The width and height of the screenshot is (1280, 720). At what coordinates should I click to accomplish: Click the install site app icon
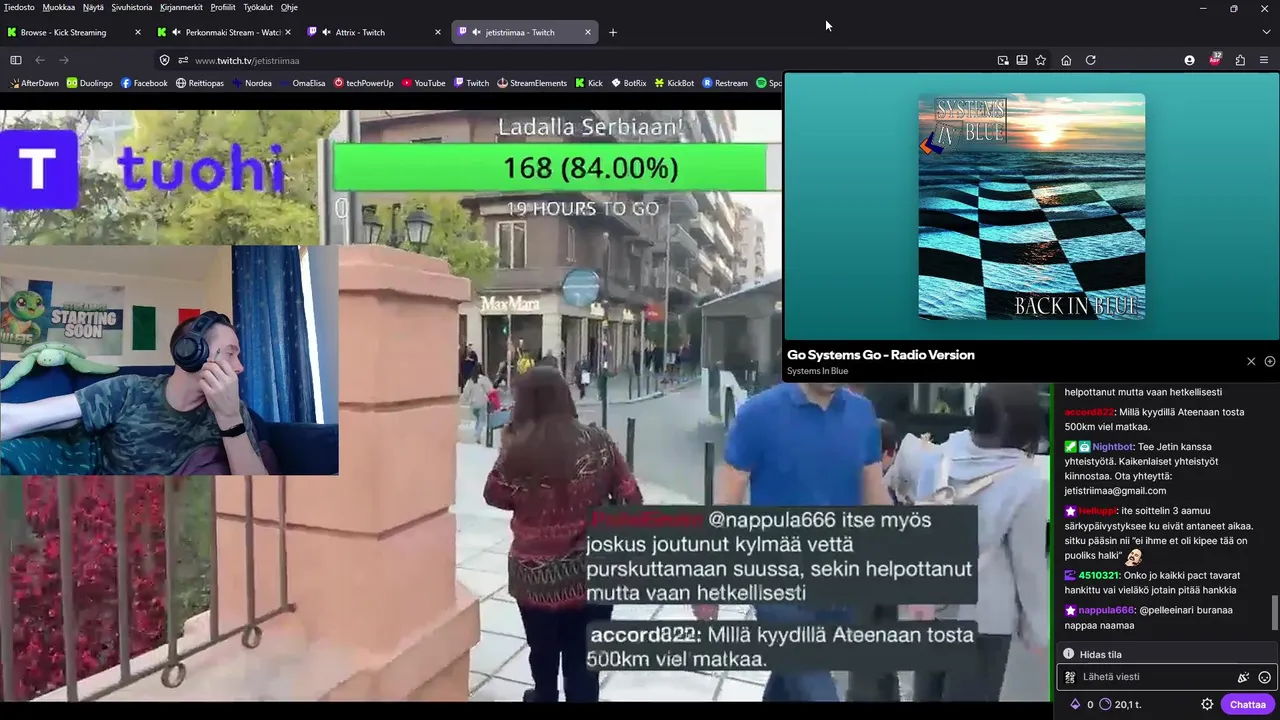tap(1022, 60)
